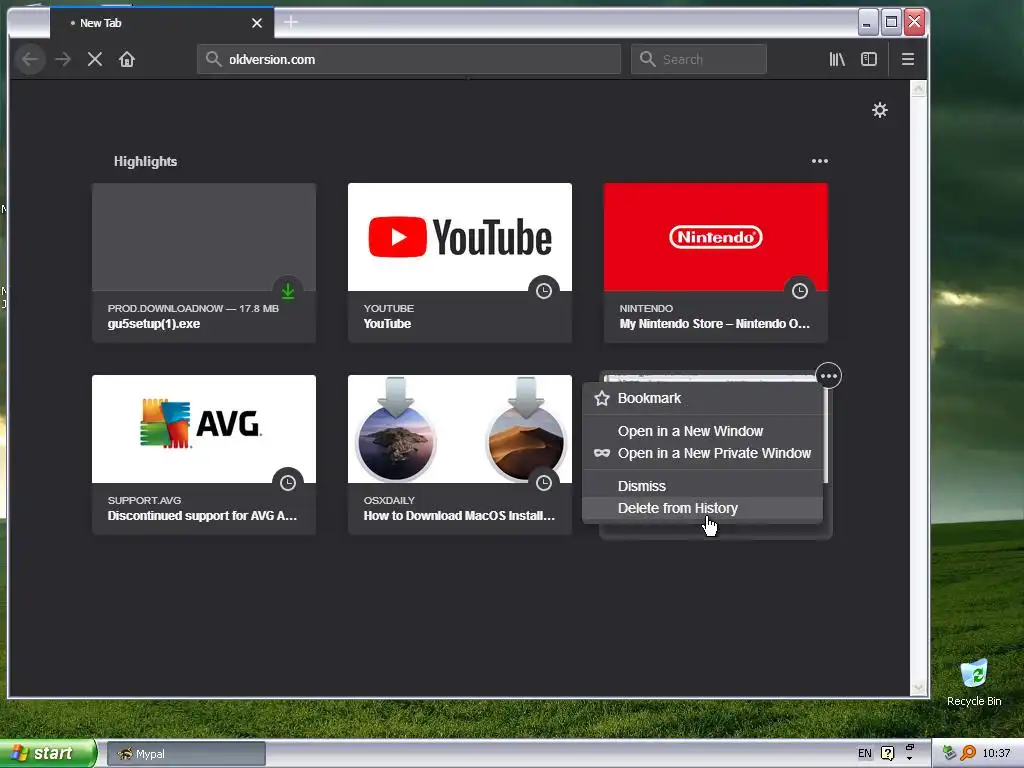Click the history clock badge on YouTube card

[x=543, y=291]
